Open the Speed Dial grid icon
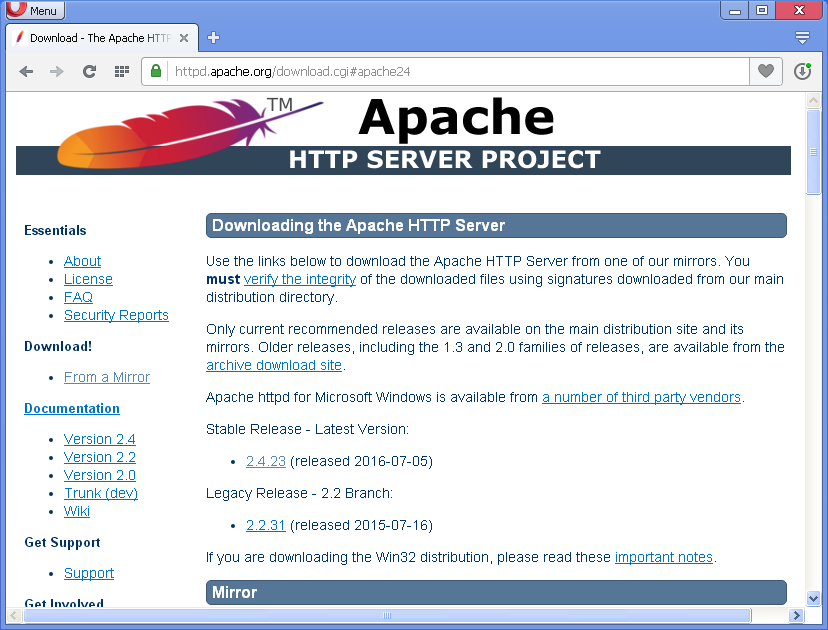828x630 pixels. coord(122,71)
